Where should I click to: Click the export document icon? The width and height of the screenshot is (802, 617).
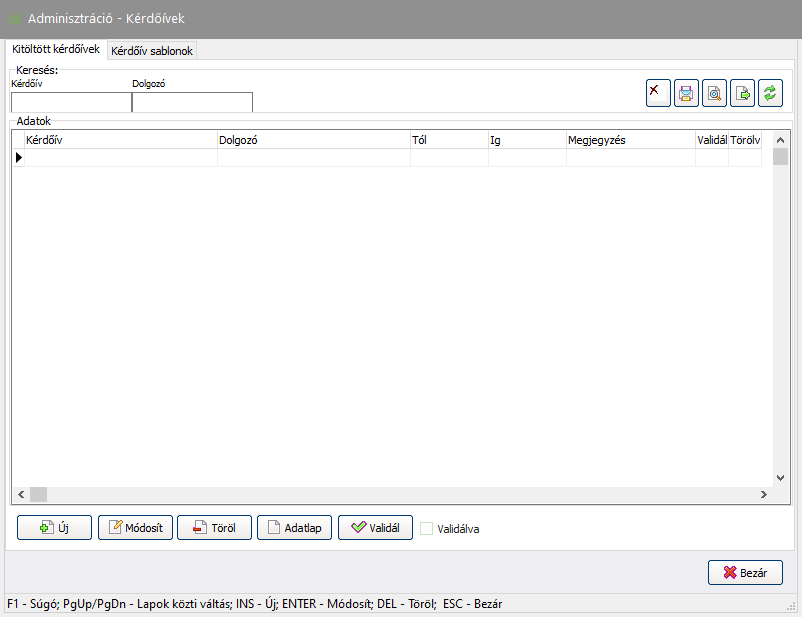(742, 93)
